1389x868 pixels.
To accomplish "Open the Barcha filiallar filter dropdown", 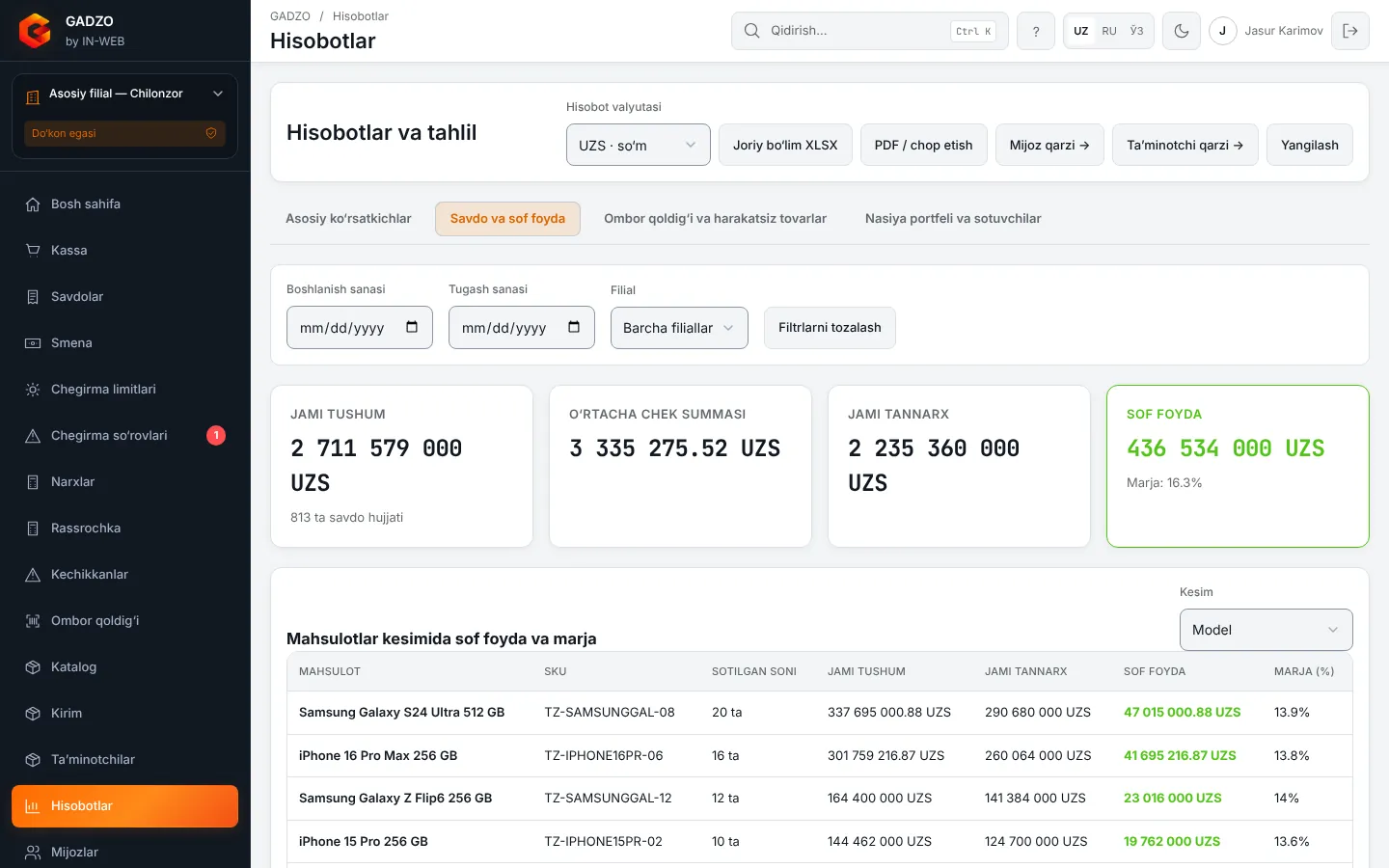I will pyautogui.click(x=679, y=328).
